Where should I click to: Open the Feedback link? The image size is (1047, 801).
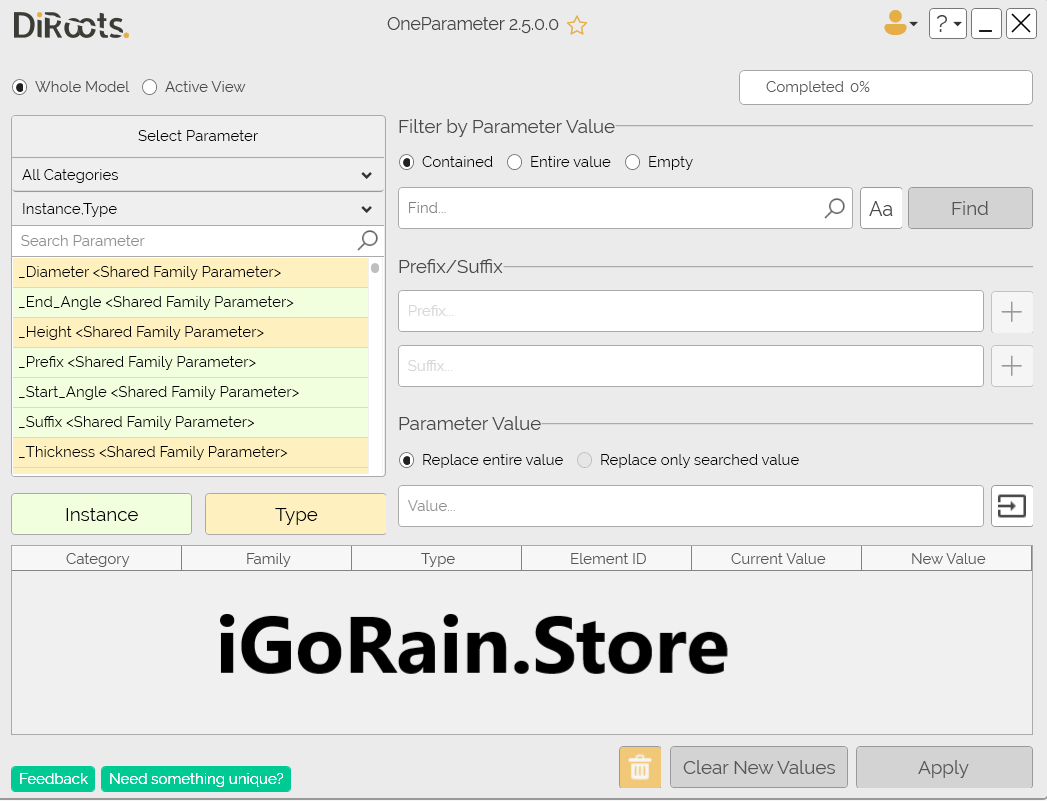[x=54, y=779]
